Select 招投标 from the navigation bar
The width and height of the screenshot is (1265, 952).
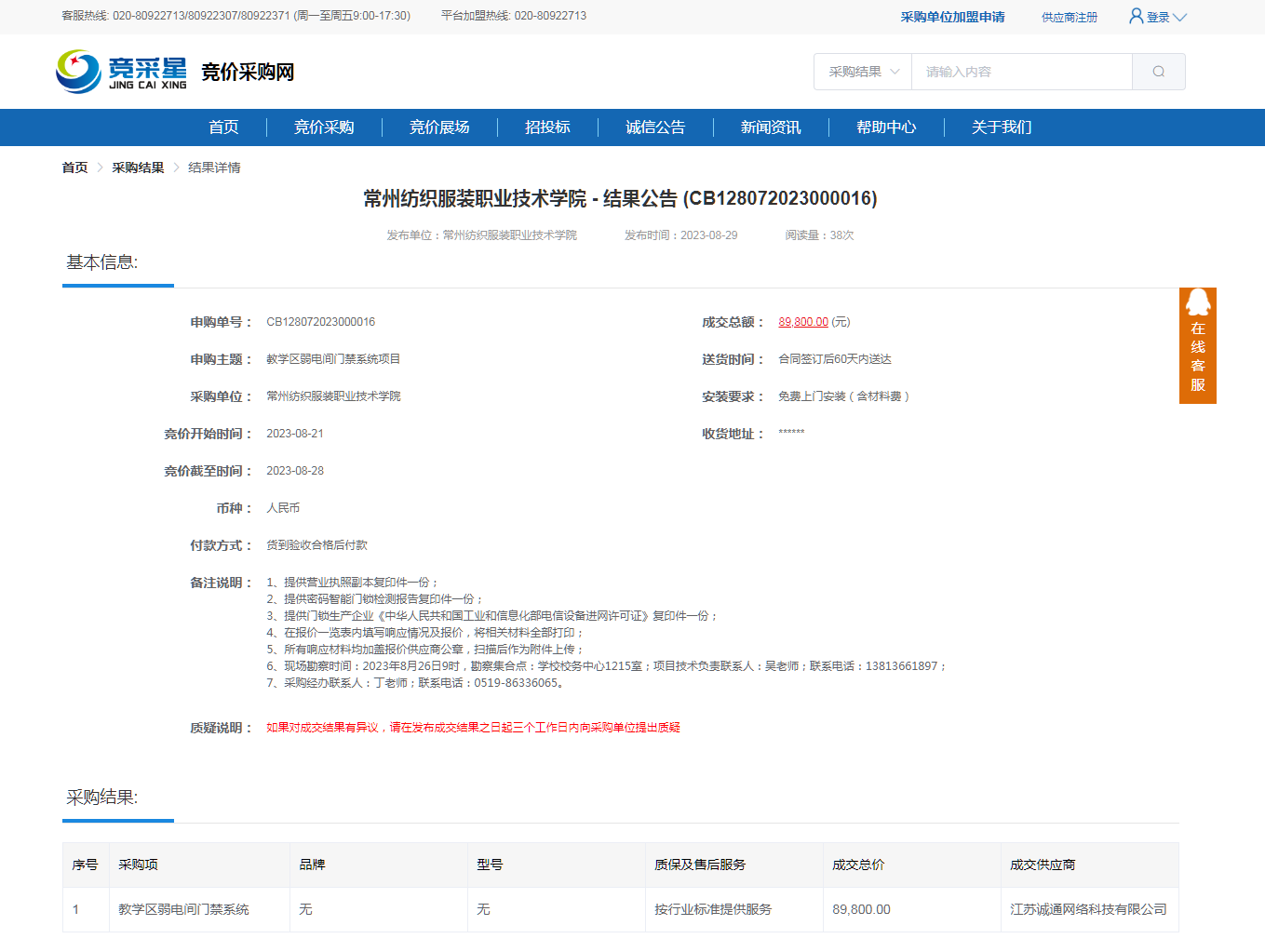pyautogui.click(x=547, y=127)
